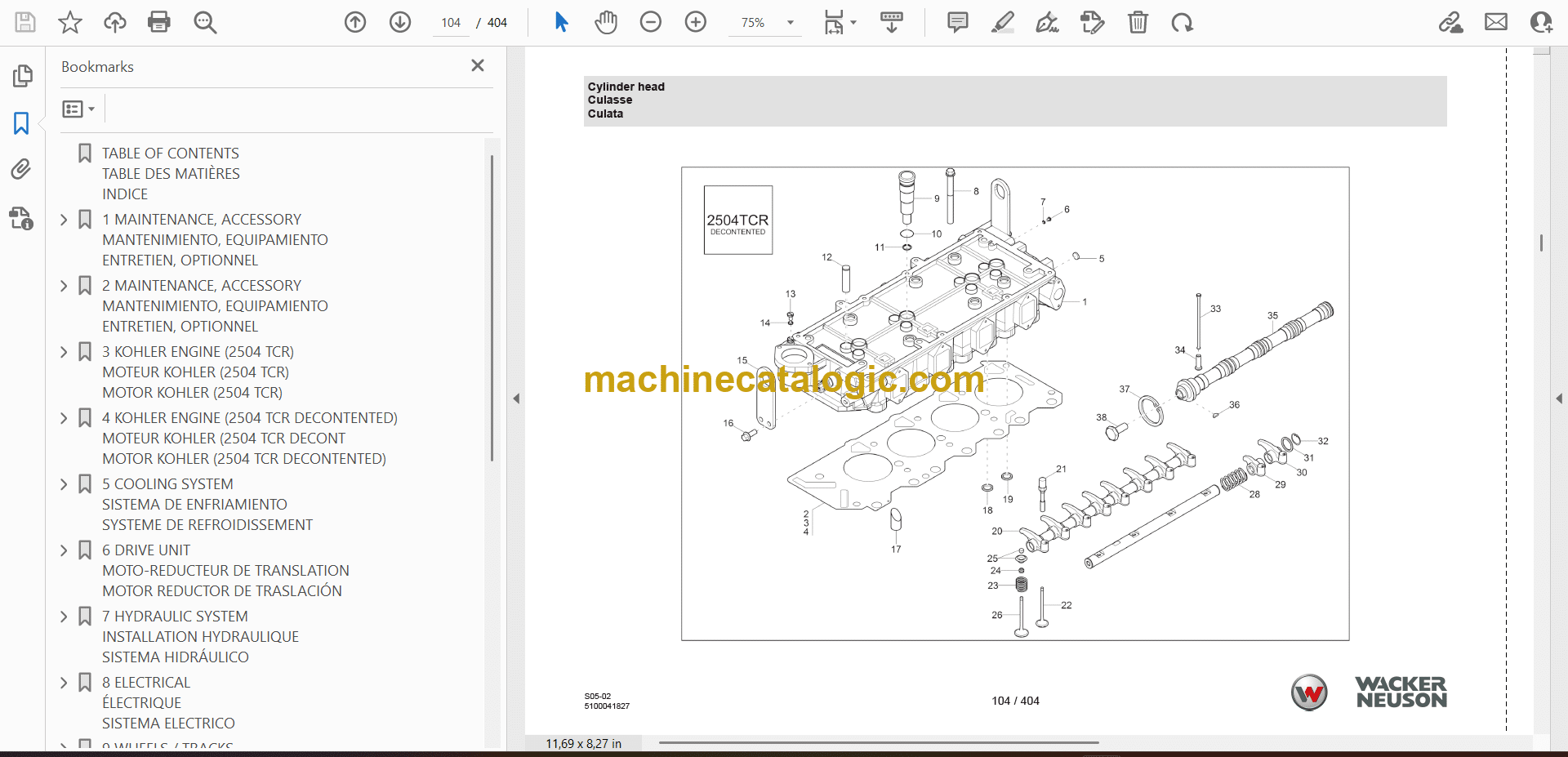
Task: Select the Highlight text tool
Action: [x=1003, y=22]
